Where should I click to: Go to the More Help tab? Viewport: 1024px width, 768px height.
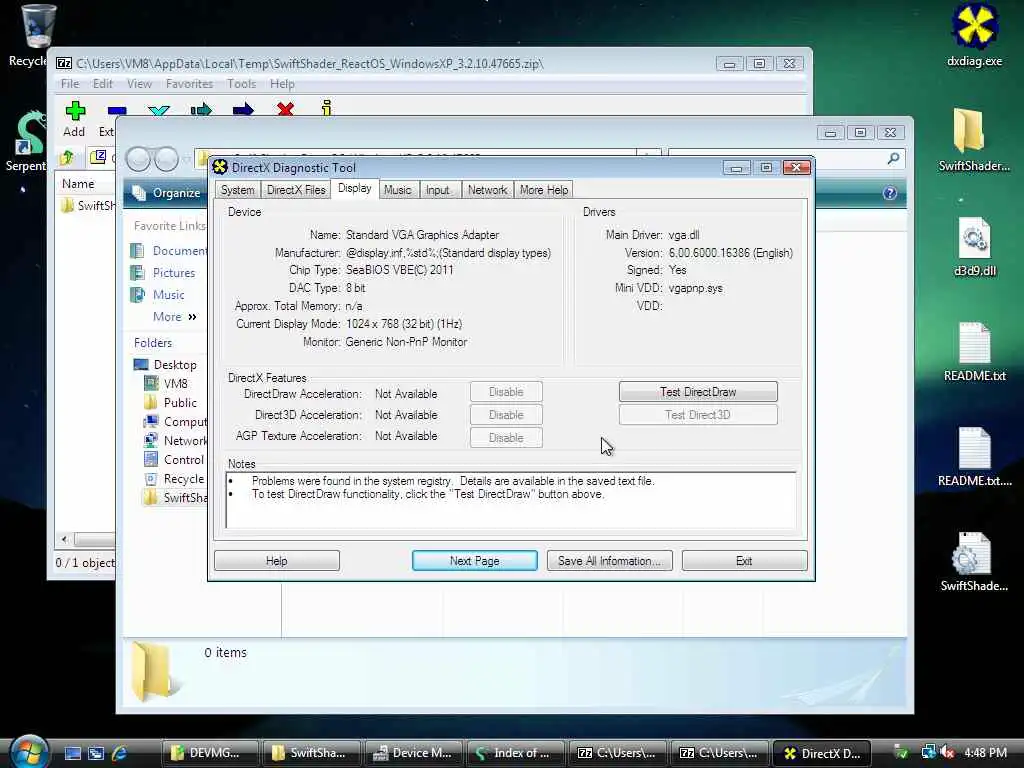tap(544, 190)
